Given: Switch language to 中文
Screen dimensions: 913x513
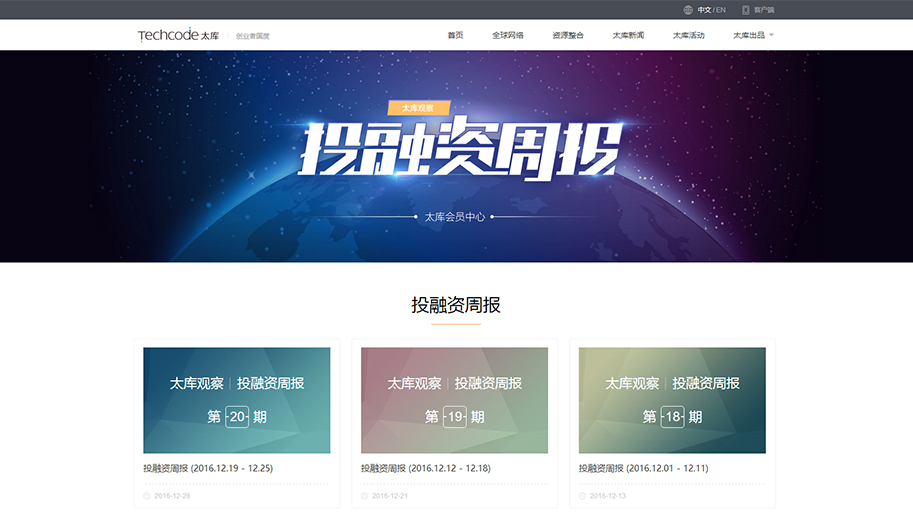Looking at the screenshot, I should coord(704,10).
